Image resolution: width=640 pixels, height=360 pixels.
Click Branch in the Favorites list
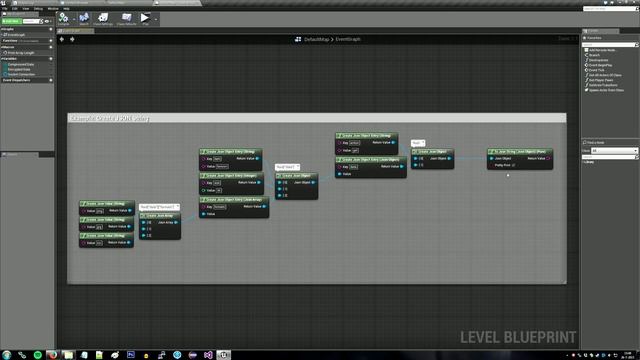click(x=594, y=55)
